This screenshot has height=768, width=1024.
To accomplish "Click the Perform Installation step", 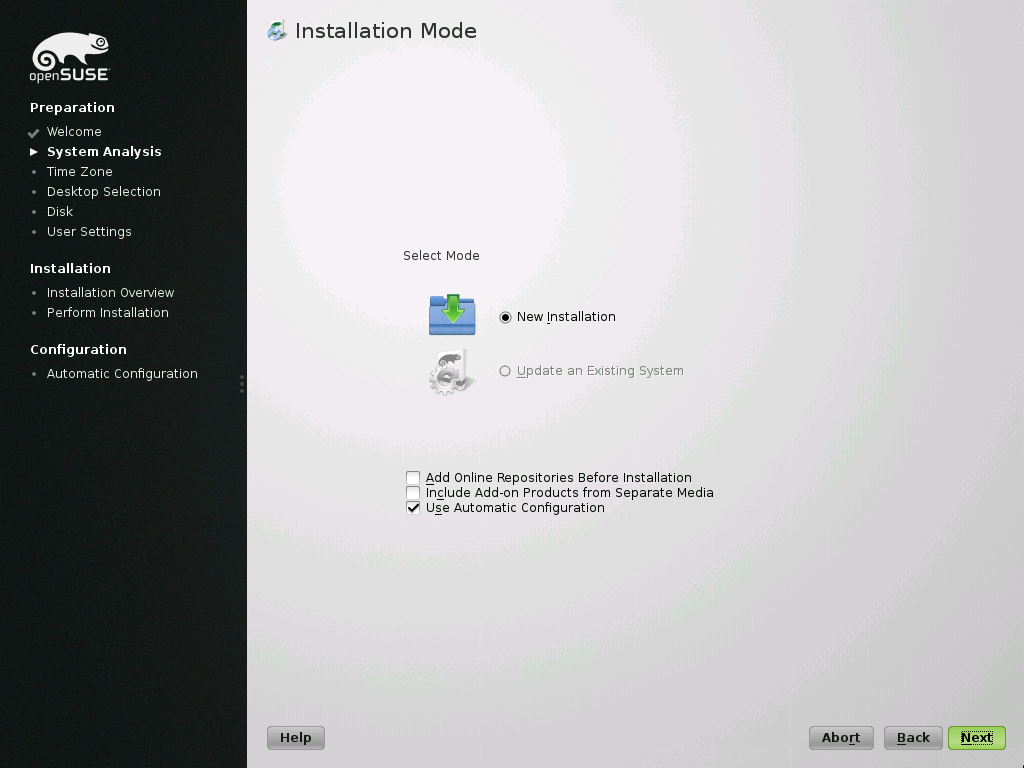I will coord(108,313).
